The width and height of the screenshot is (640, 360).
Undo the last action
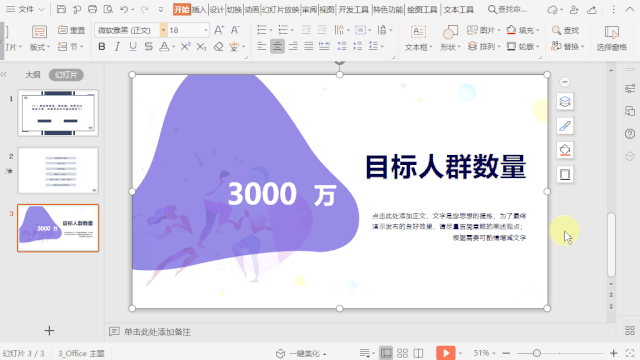point(124,9)
